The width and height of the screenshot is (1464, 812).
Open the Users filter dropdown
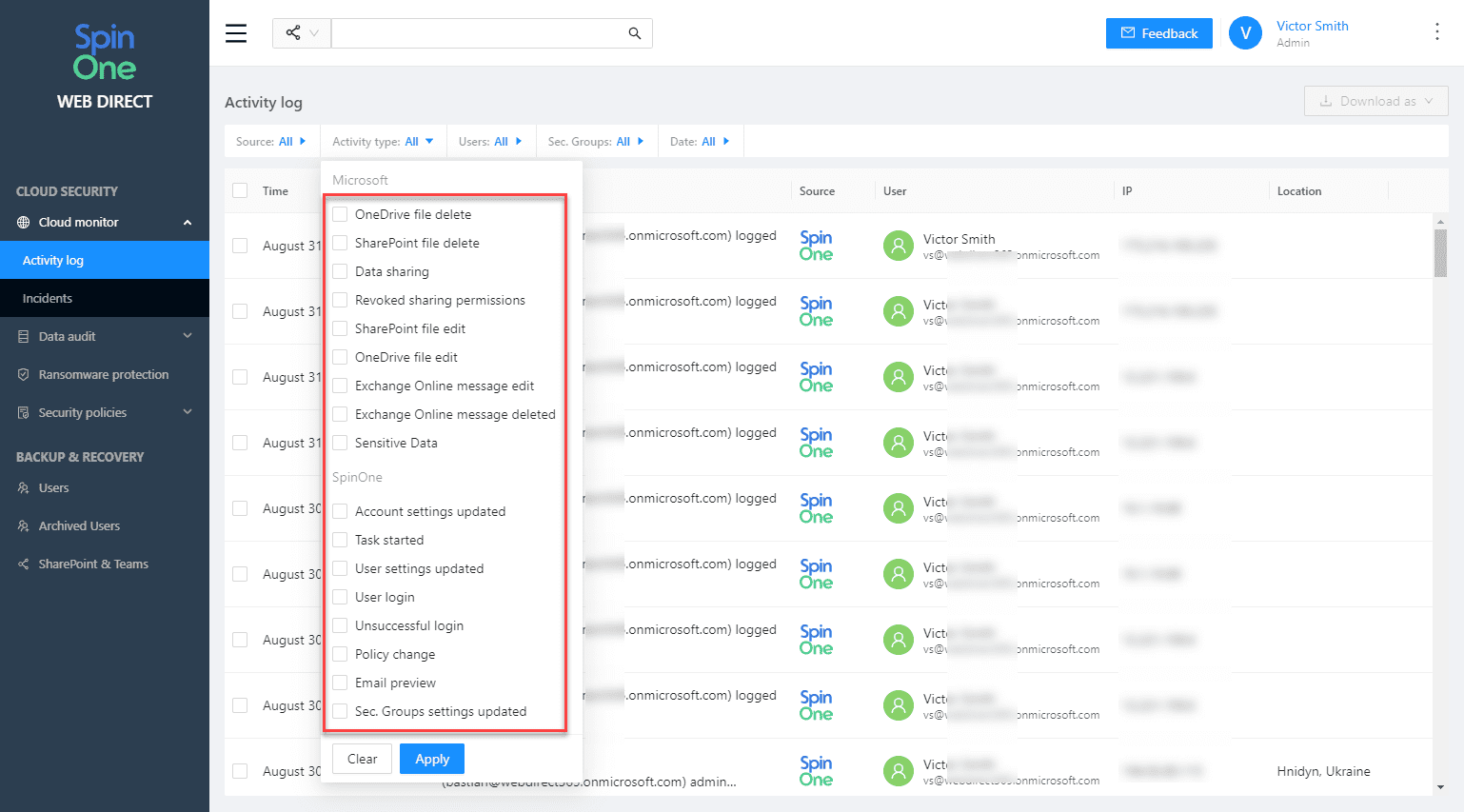(x=490, y=142)
